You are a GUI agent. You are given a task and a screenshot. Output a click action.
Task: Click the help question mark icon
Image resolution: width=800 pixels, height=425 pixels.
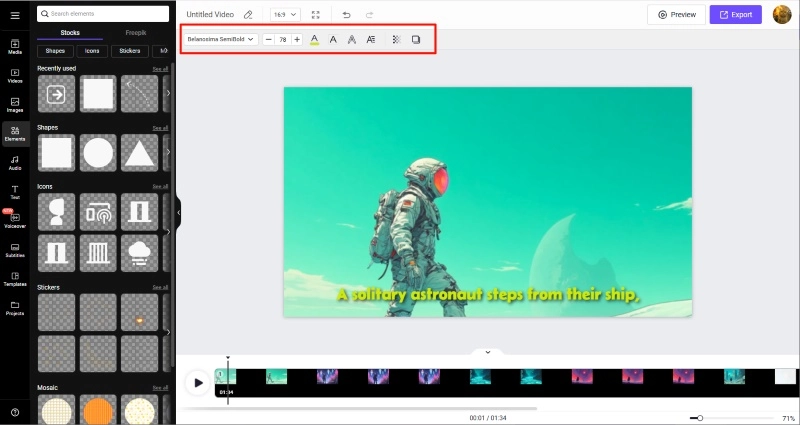point(15,412)
